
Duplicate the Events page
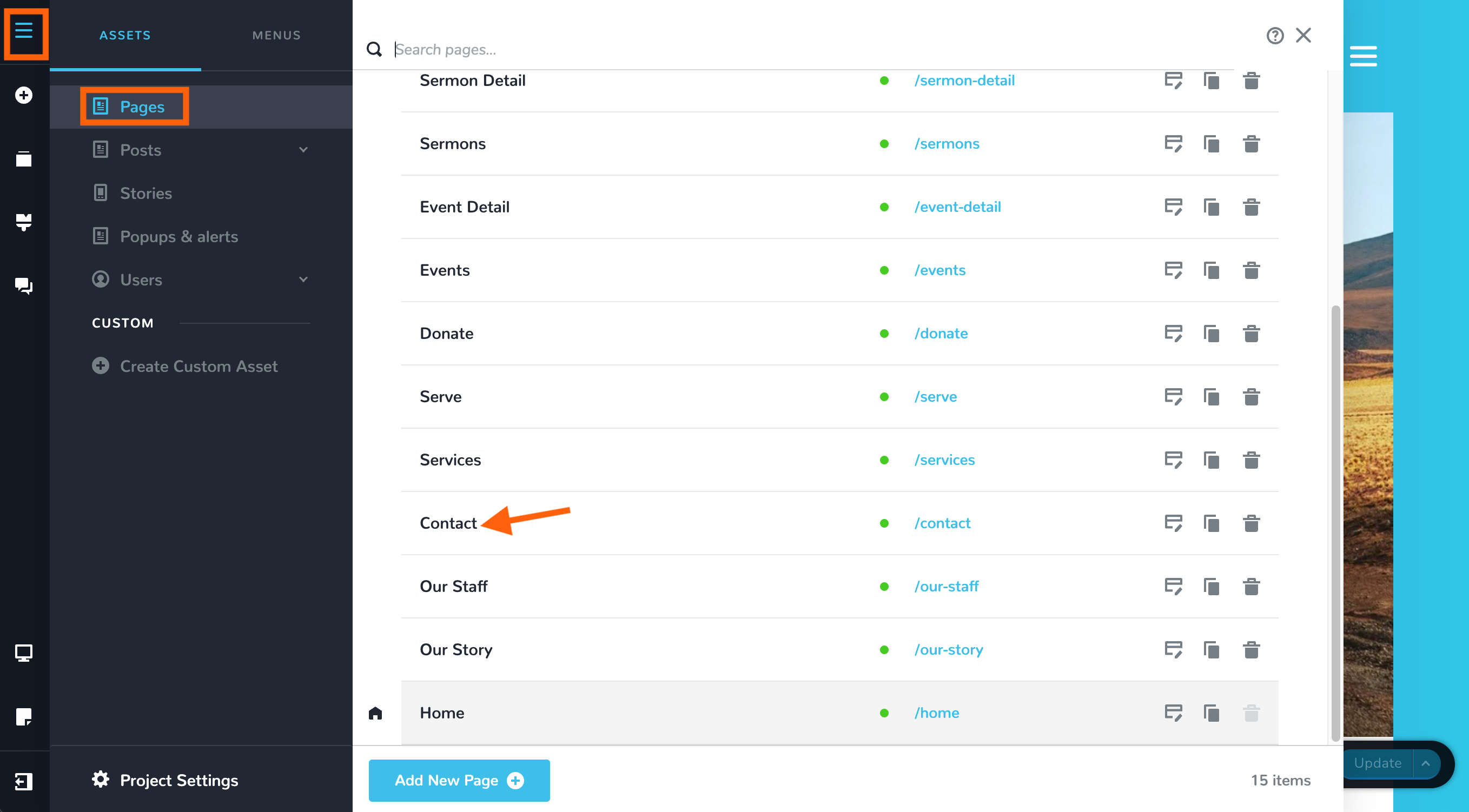(x=1211, y=270)
